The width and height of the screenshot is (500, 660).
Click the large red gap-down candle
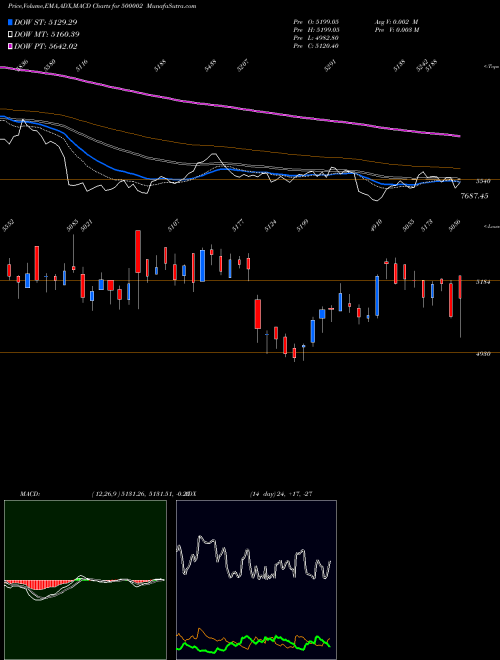tap(258, 314)
